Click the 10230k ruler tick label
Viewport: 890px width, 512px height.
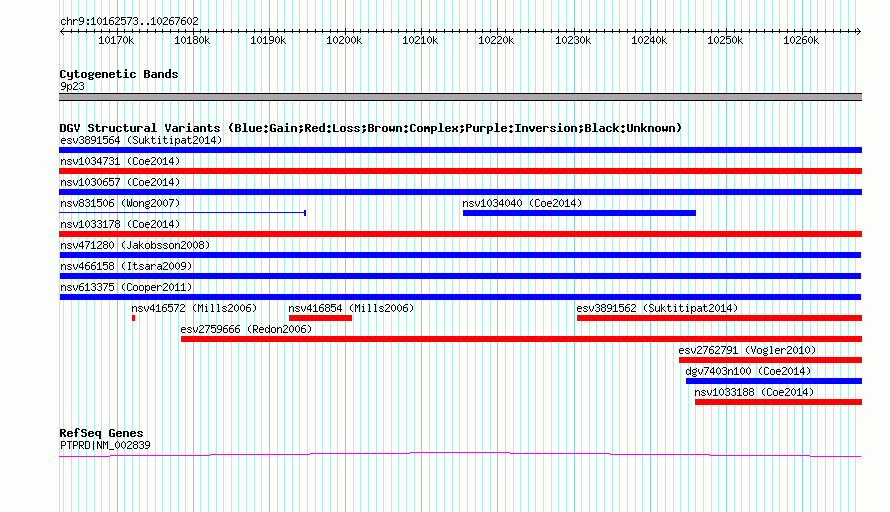[x=573, y=40]
